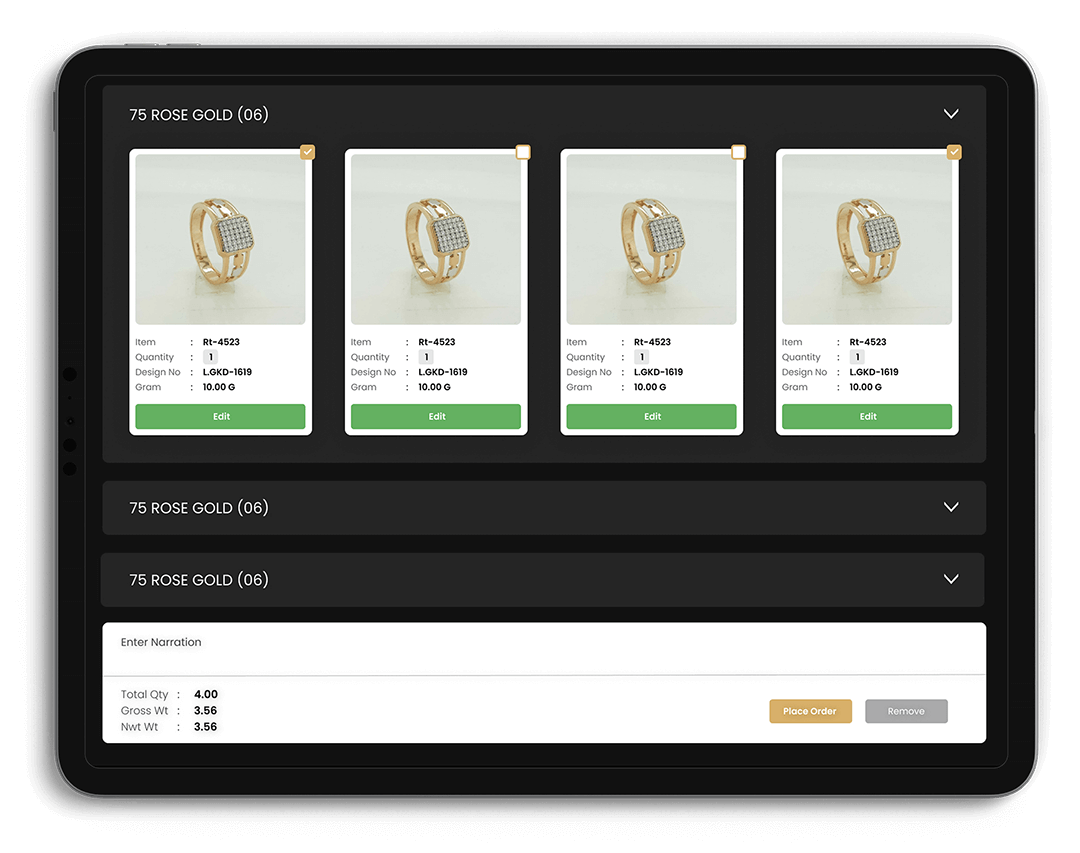Click item code Rt-4523 on the first card

click(221, 342)
